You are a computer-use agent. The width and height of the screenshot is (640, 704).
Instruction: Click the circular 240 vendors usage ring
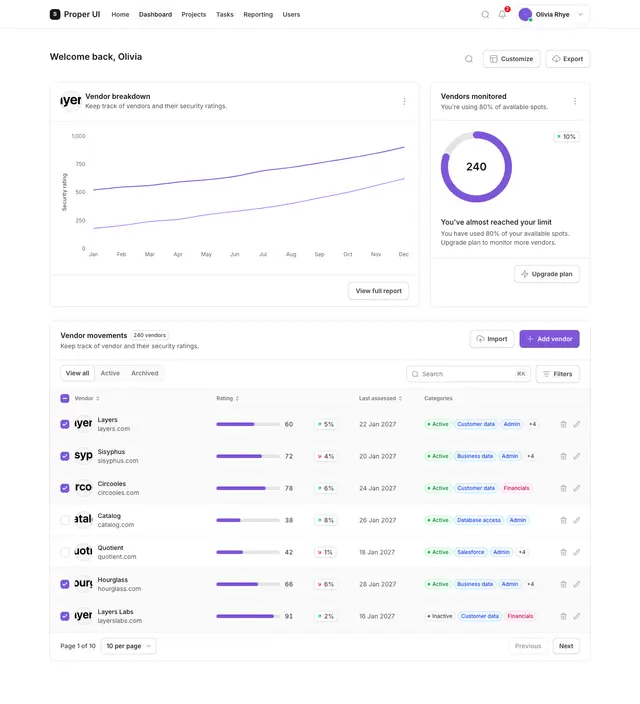[x=476, y=167]
